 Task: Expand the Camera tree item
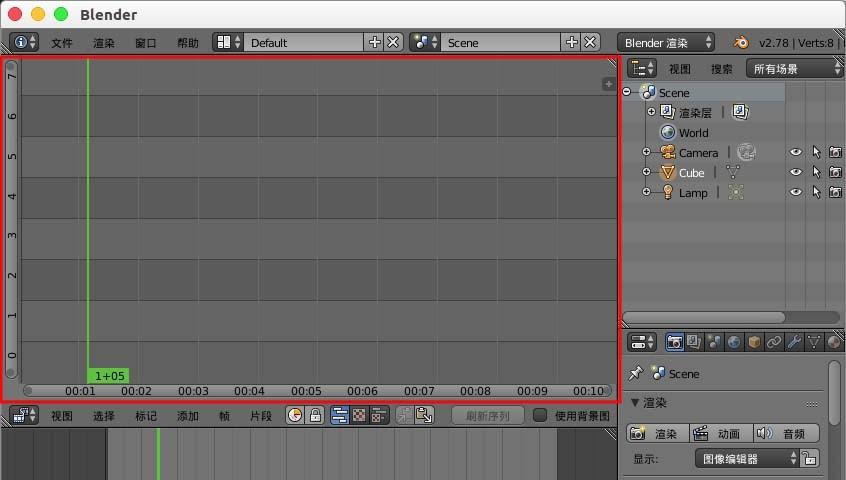click(646, 152)
